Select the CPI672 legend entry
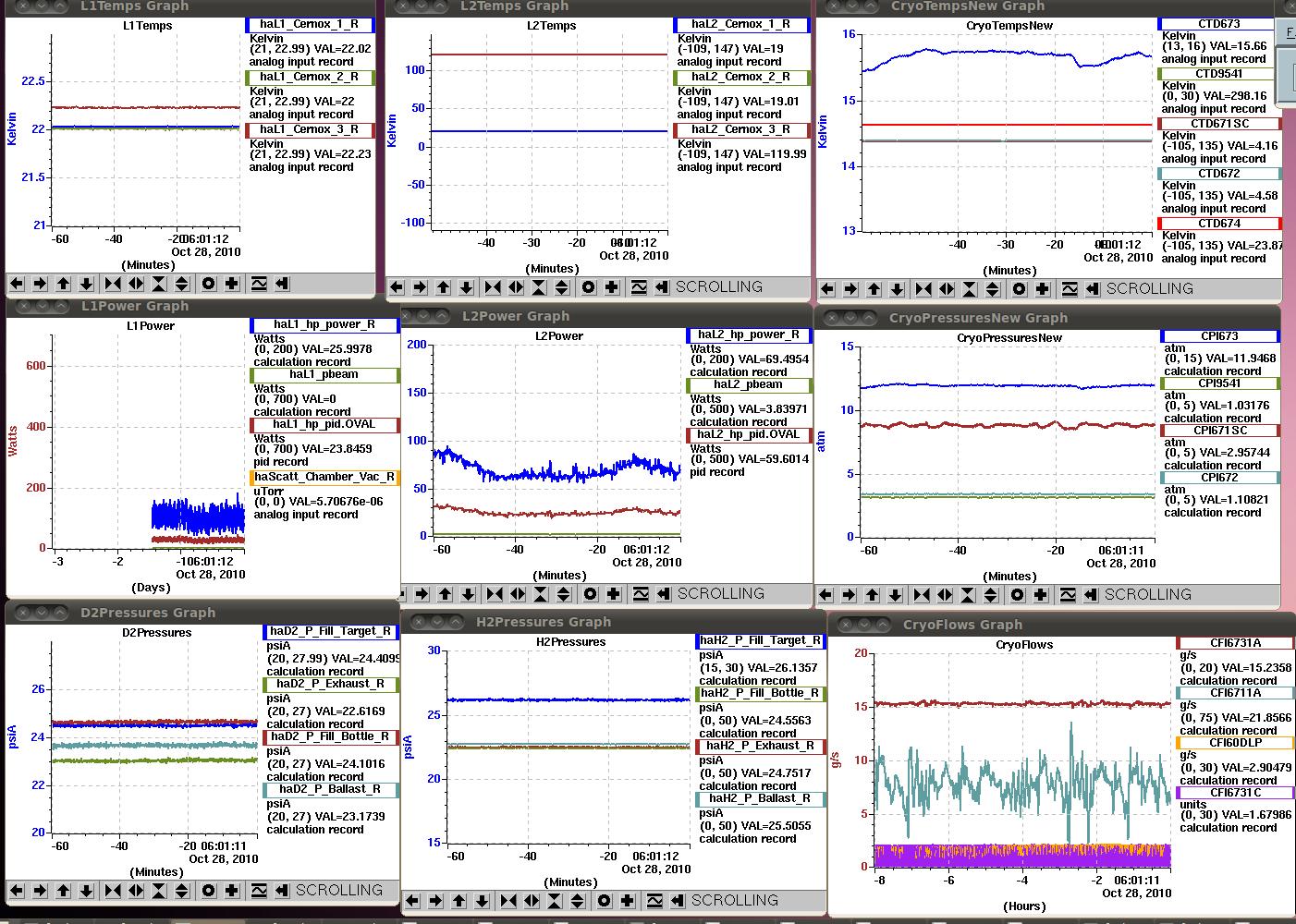This screenshot has height=924, width=1296. point(1220,478)
